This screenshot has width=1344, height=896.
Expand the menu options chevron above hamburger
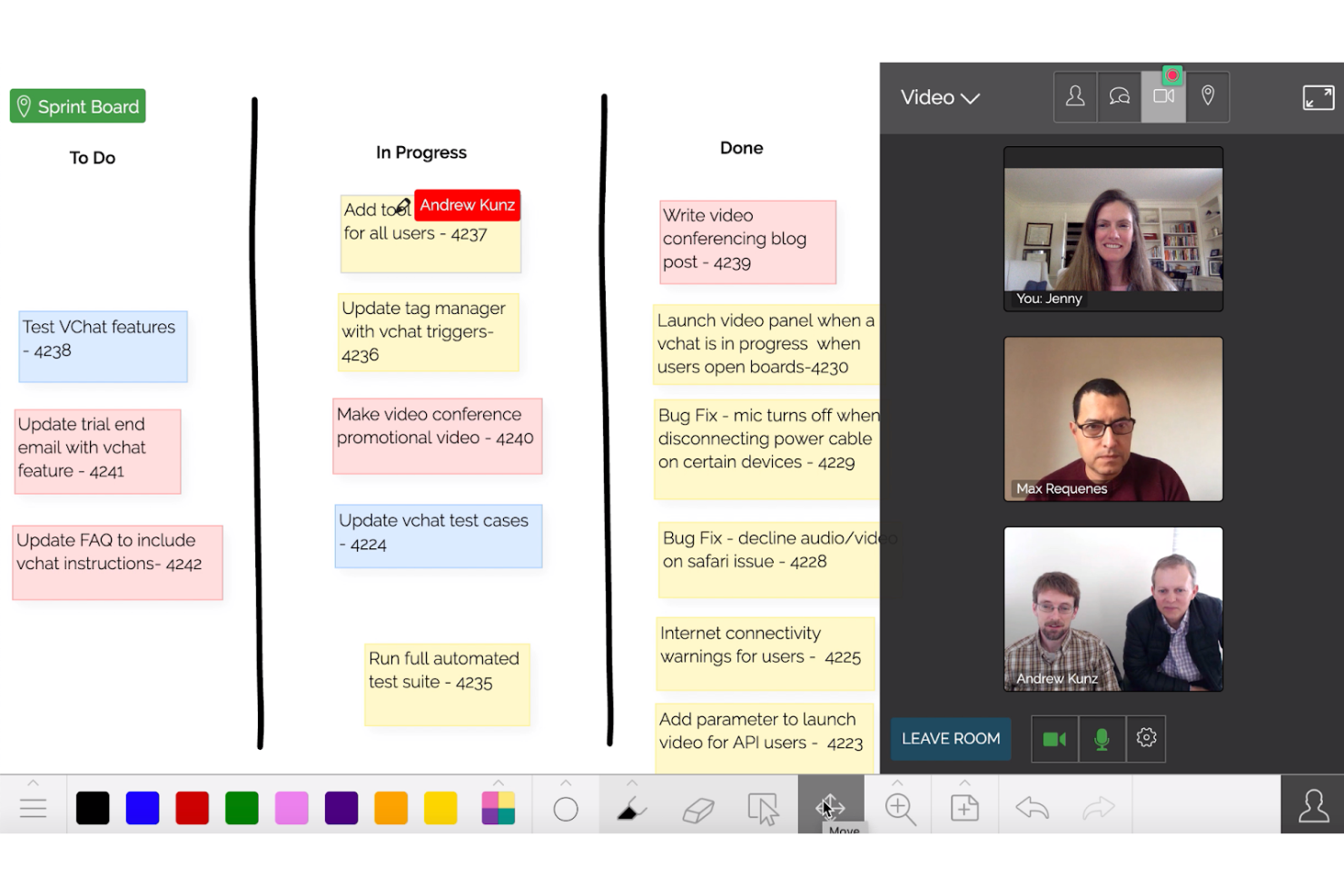point(33,783)
